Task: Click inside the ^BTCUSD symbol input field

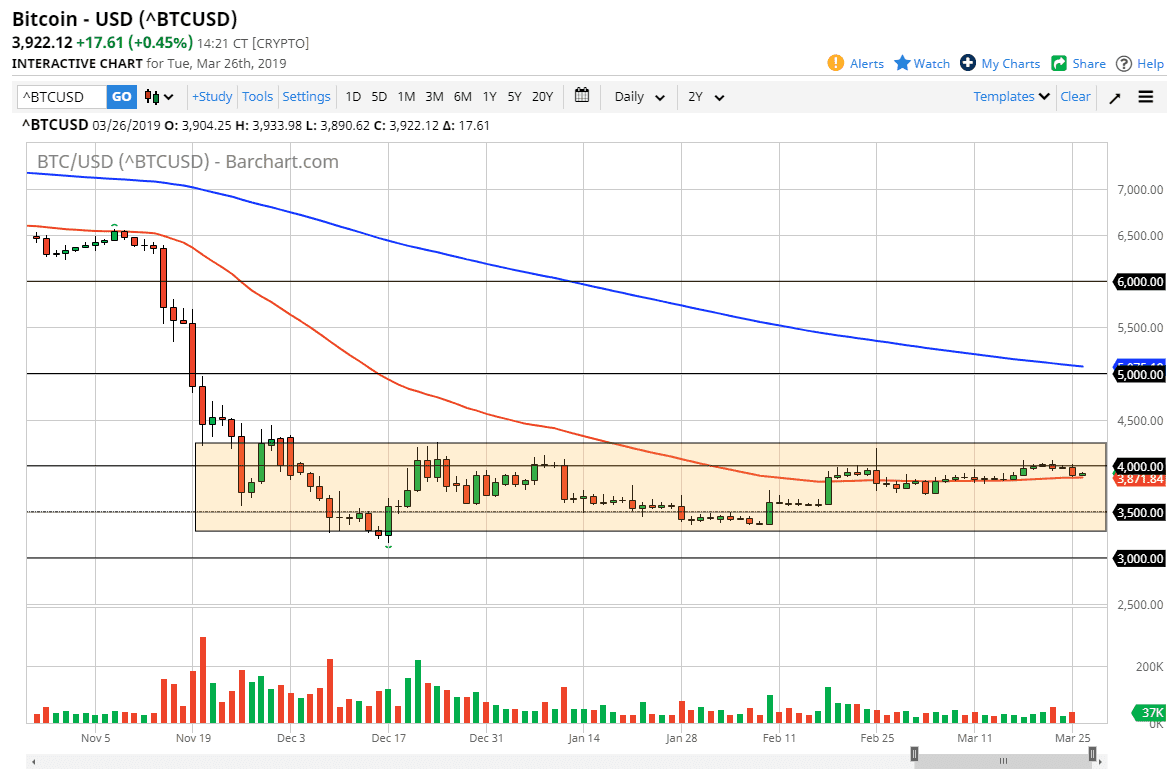Action: point(60,96)
